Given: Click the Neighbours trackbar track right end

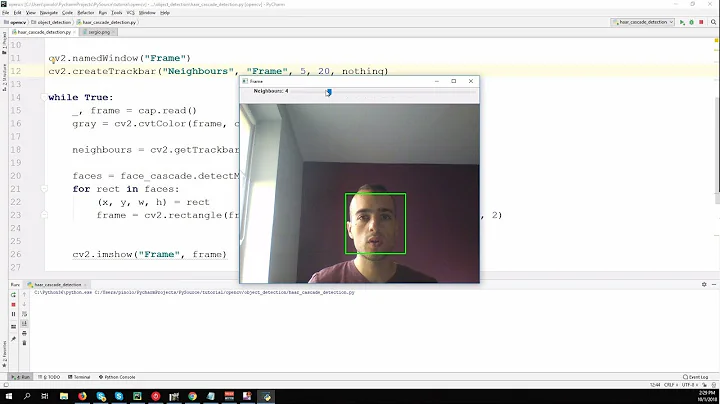Looking at the screenshot, I should [x=473, y=92].
